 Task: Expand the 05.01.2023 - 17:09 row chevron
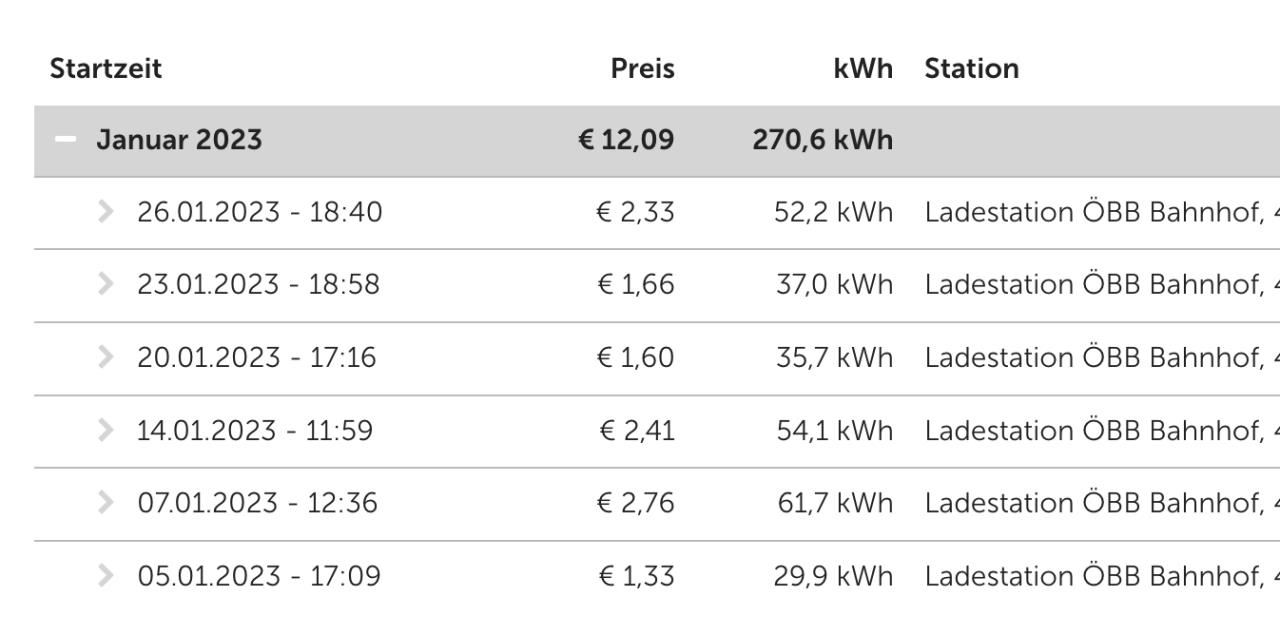point(106,575)
